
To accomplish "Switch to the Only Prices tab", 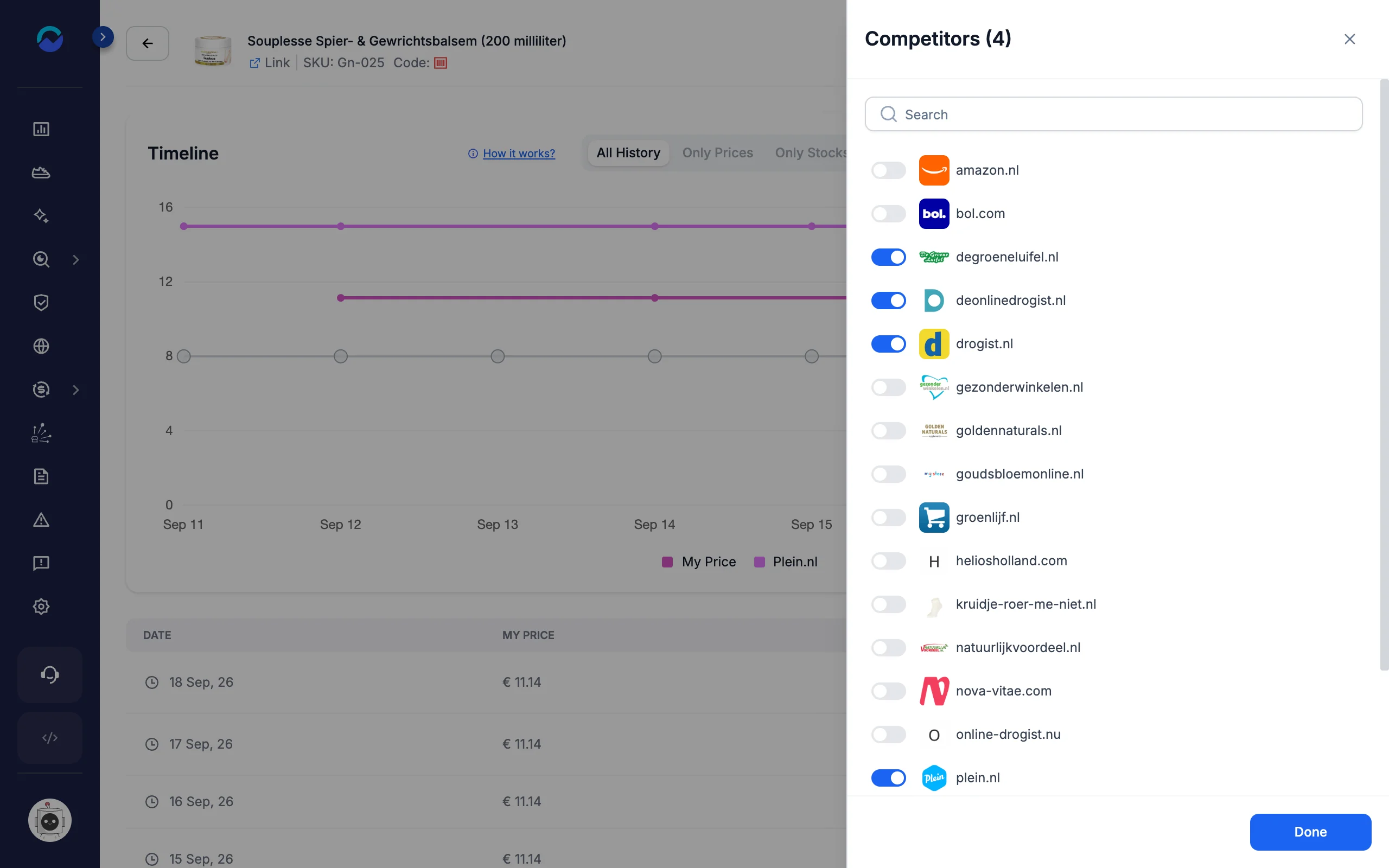I will point(717,154).
